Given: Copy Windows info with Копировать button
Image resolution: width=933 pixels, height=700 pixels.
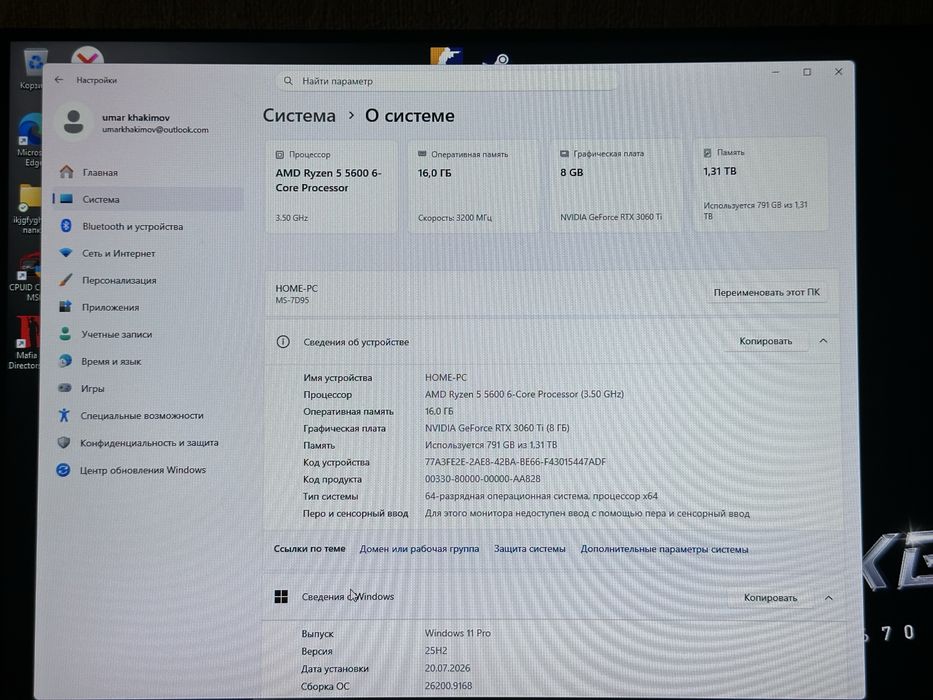Looking at the screenshot, I should pyautogui.click(x=771, y=598).
